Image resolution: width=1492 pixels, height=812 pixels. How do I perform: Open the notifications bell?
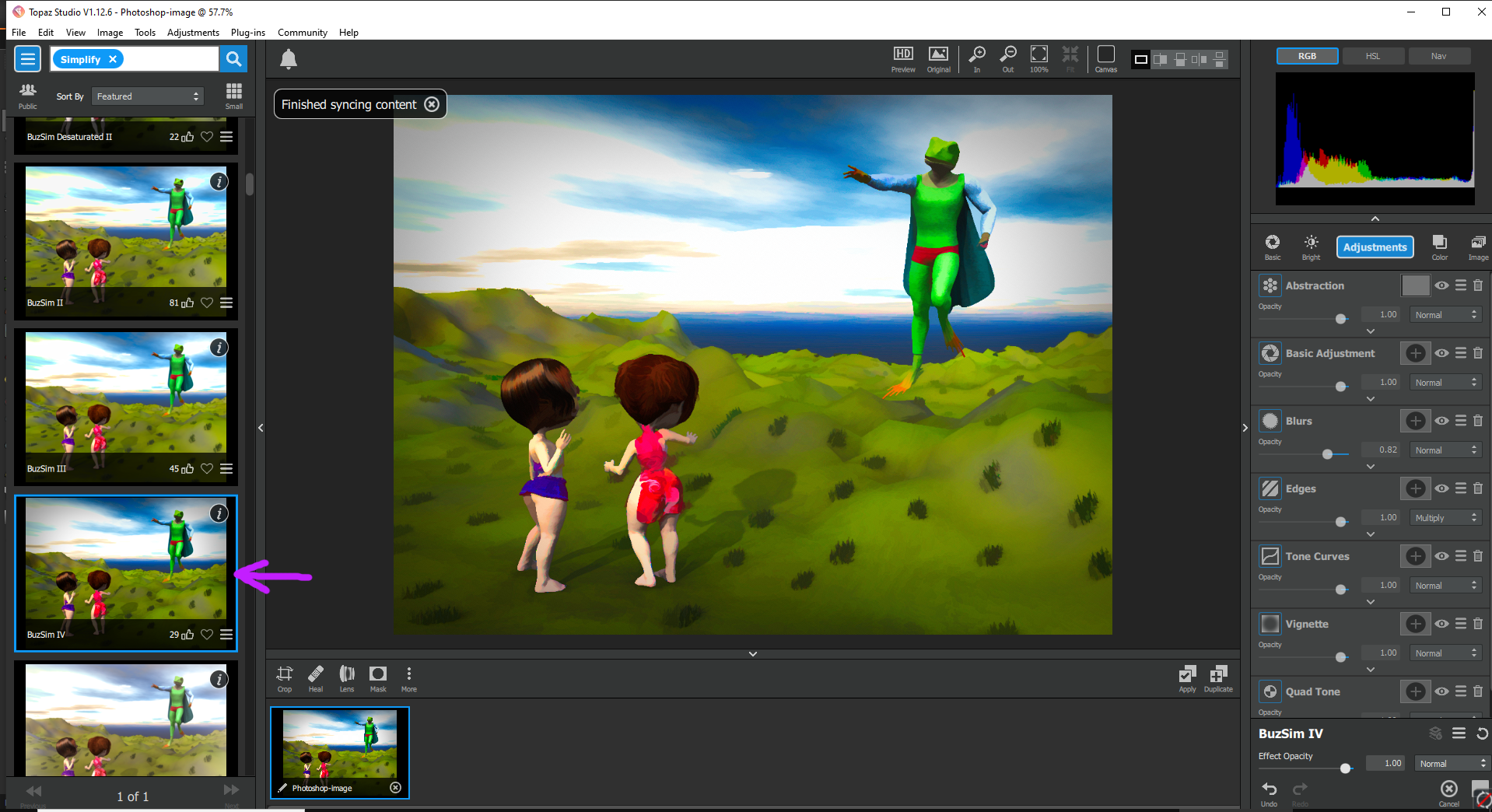[289, 59]
